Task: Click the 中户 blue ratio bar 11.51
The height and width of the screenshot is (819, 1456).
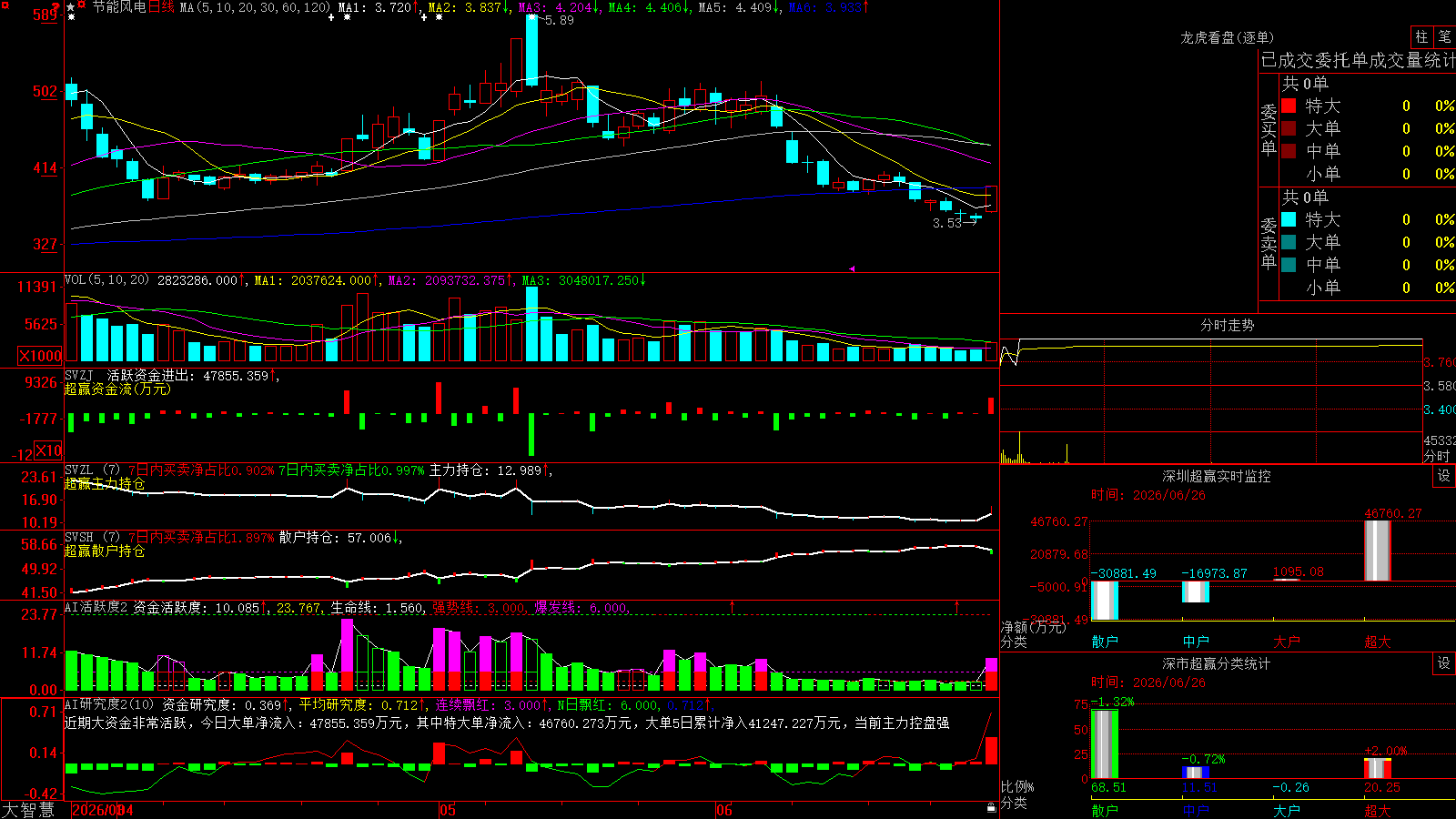Action: coord(1196,773)
